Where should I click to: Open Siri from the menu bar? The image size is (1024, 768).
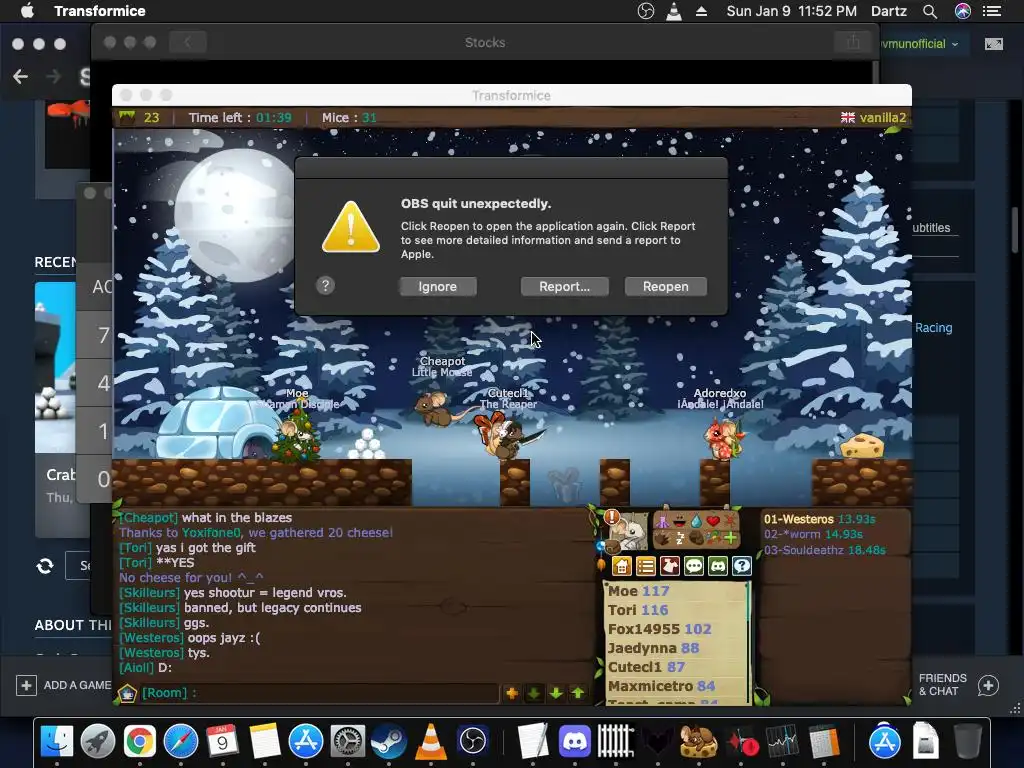click(963, 11)
